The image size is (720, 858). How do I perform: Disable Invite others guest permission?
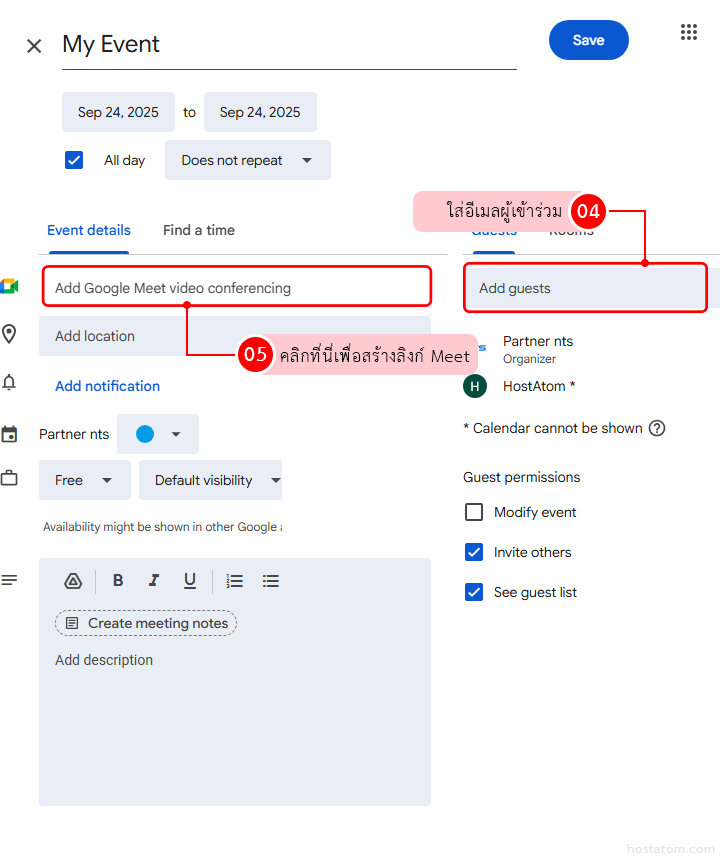coord(474,552)
